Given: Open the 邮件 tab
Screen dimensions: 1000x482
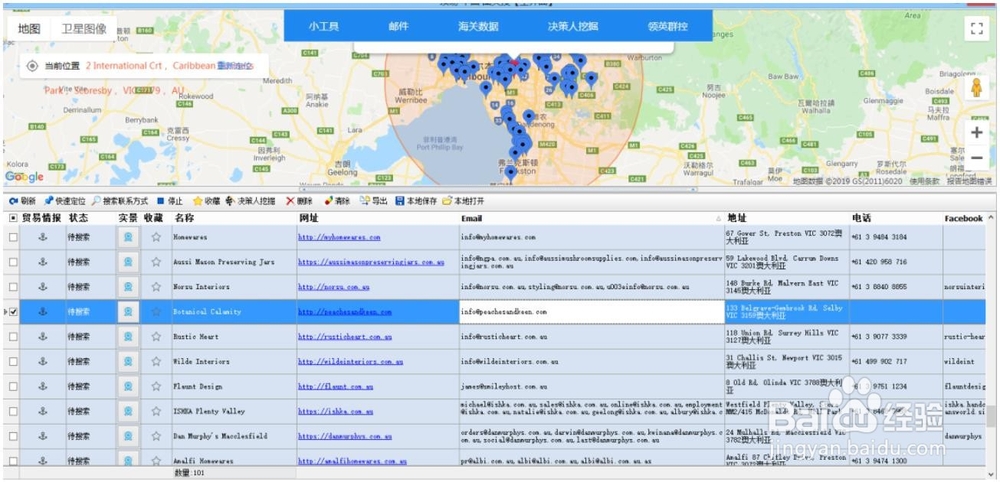Looking at the screenshot, I should click(399, 27).
